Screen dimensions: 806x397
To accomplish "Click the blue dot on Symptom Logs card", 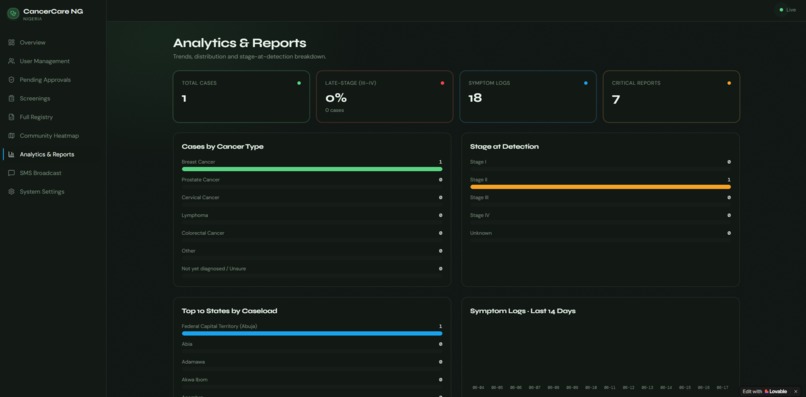I will pyautogui.click(x=585, y=83).
